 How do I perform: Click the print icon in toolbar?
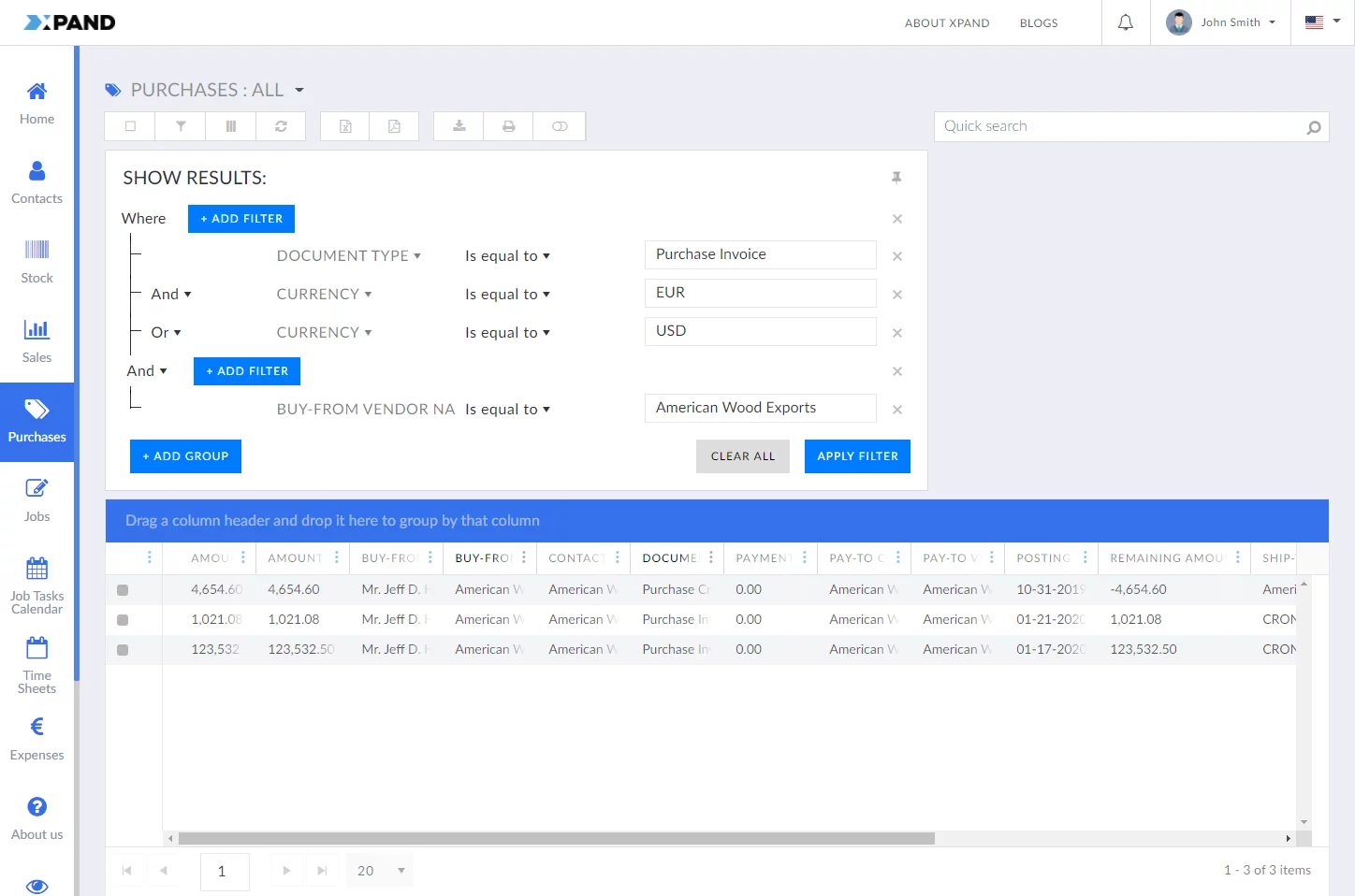coord(508,126)
